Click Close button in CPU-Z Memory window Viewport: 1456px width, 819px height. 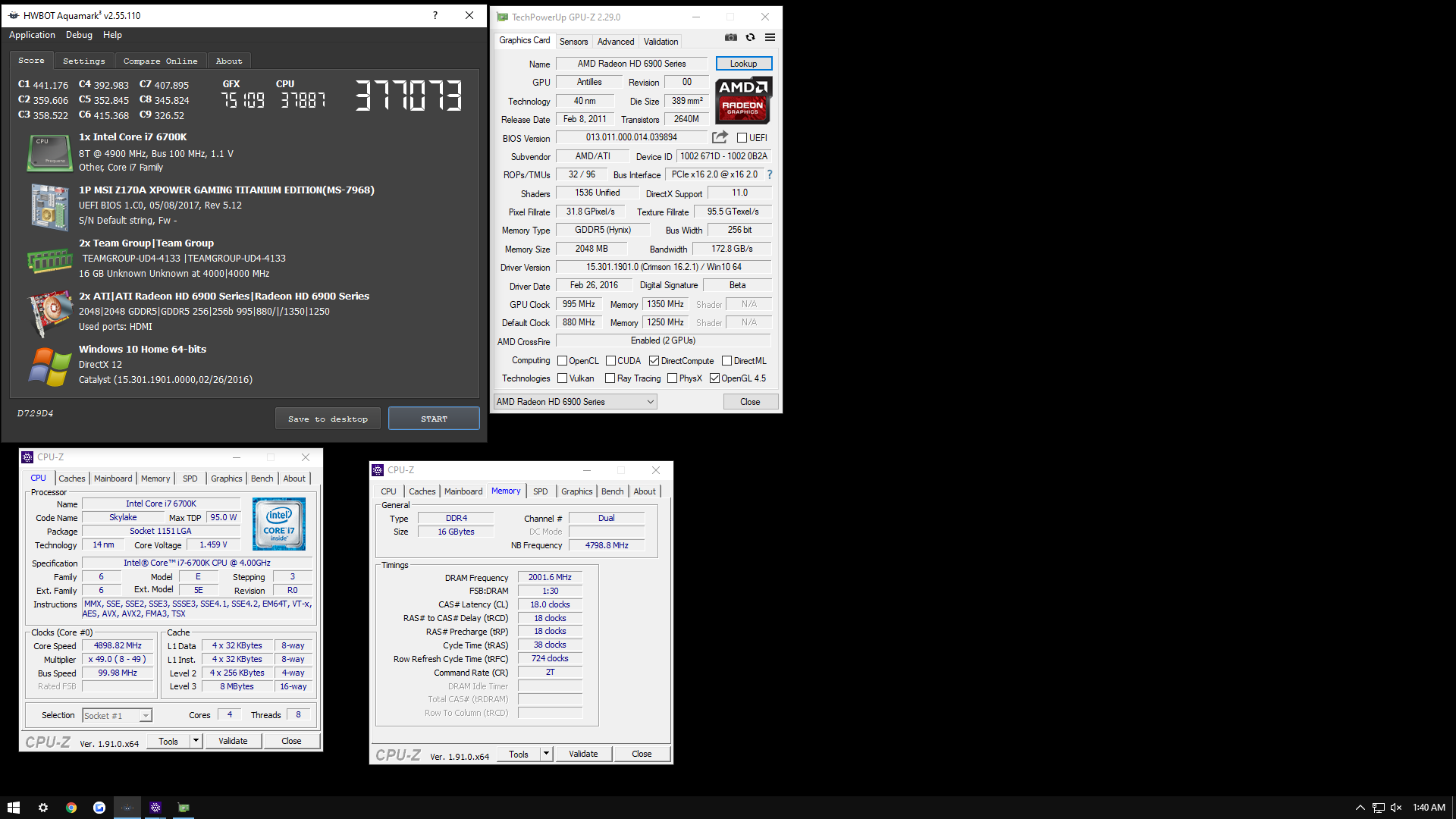[642, 754]
